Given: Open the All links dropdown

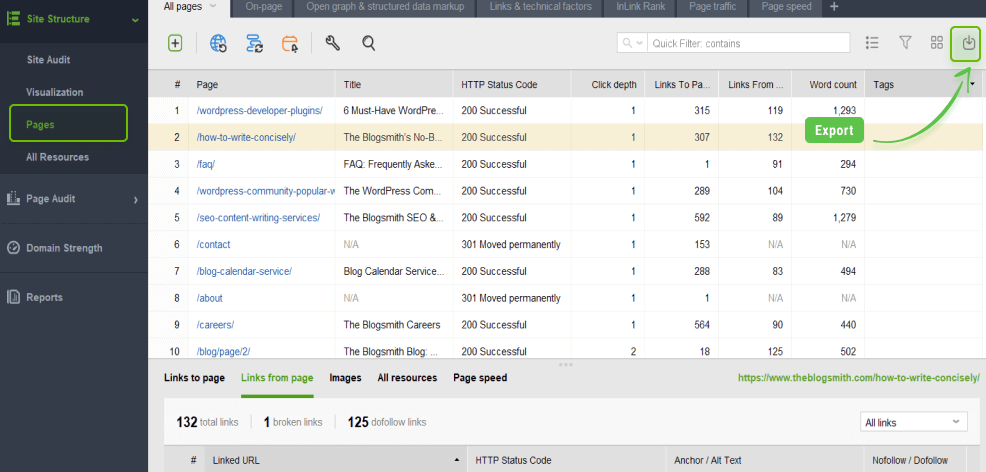Looking at the screenshot, I should pyautogui.click(x=913, y=423).
